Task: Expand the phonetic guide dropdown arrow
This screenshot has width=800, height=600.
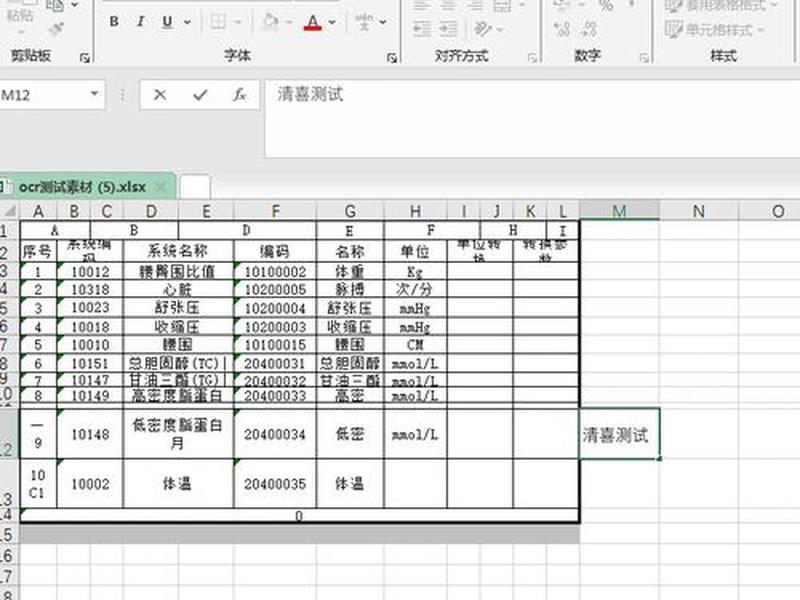Action: tap(383, 22)
